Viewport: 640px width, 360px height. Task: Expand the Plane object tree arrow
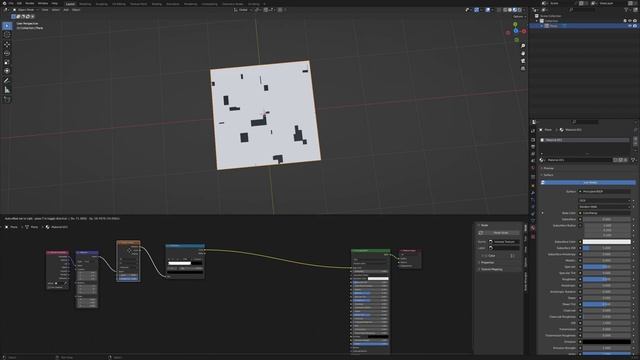coord(542,26)
